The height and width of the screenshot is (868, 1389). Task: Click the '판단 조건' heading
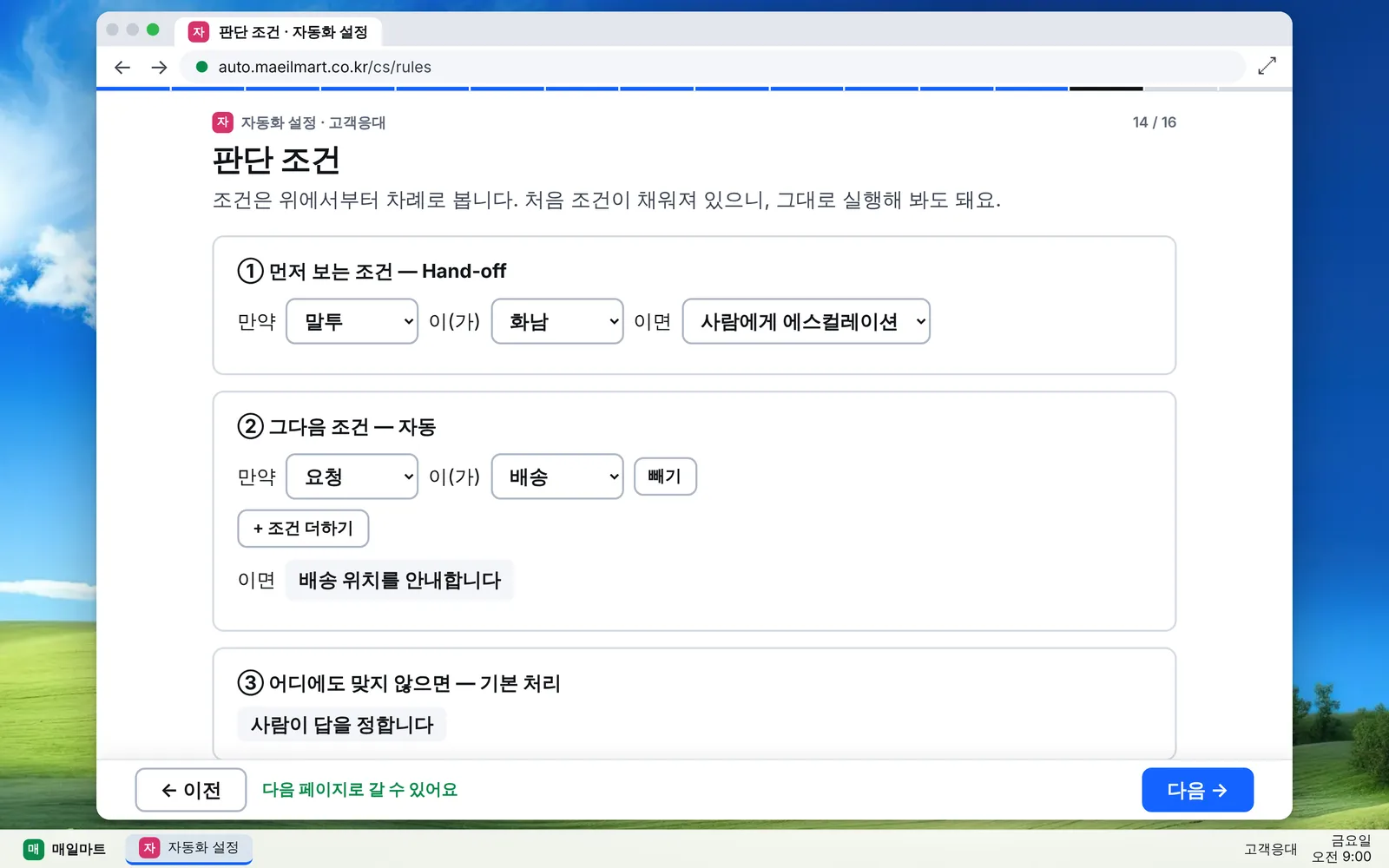coord(276,161)
